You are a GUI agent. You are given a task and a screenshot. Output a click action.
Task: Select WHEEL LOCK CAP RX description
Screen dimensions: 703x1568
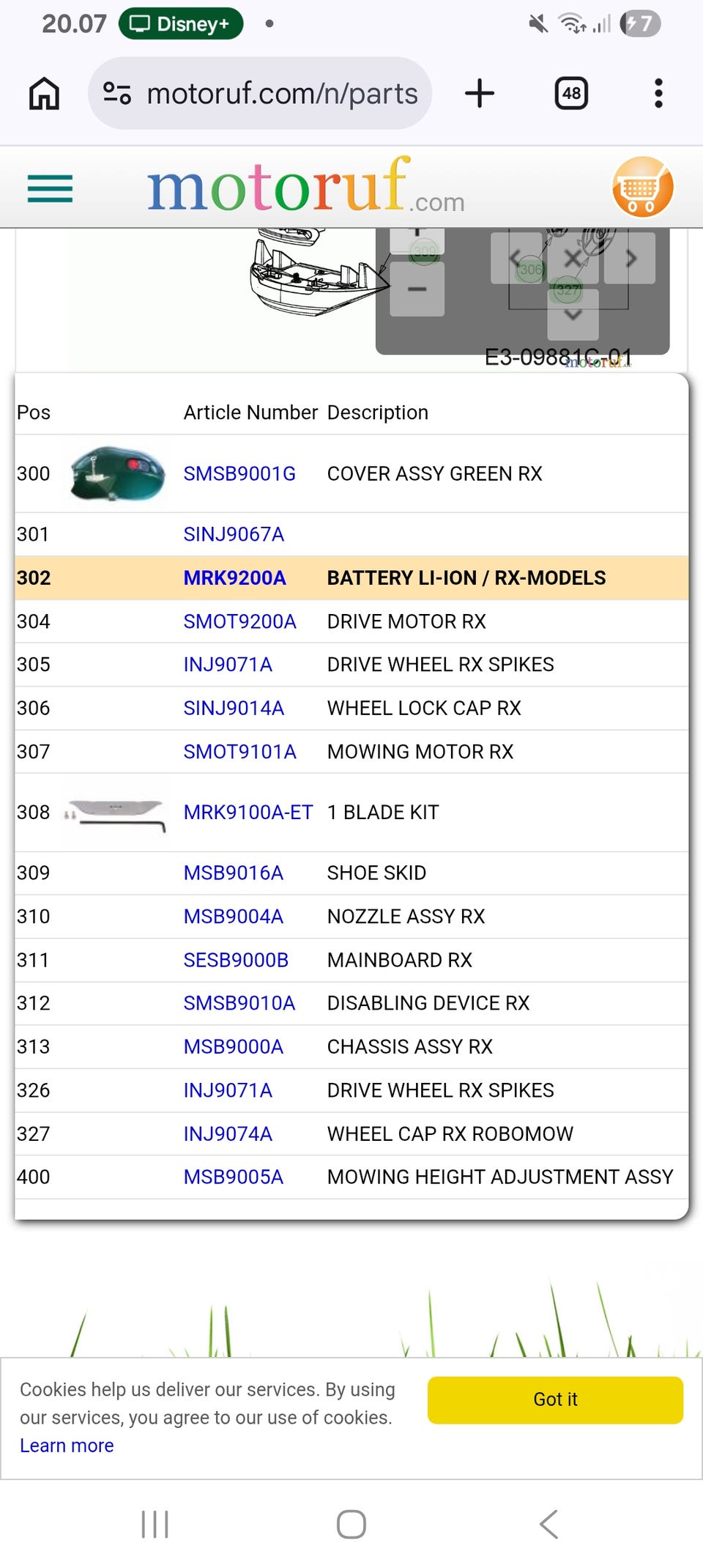tap(424, 708)
